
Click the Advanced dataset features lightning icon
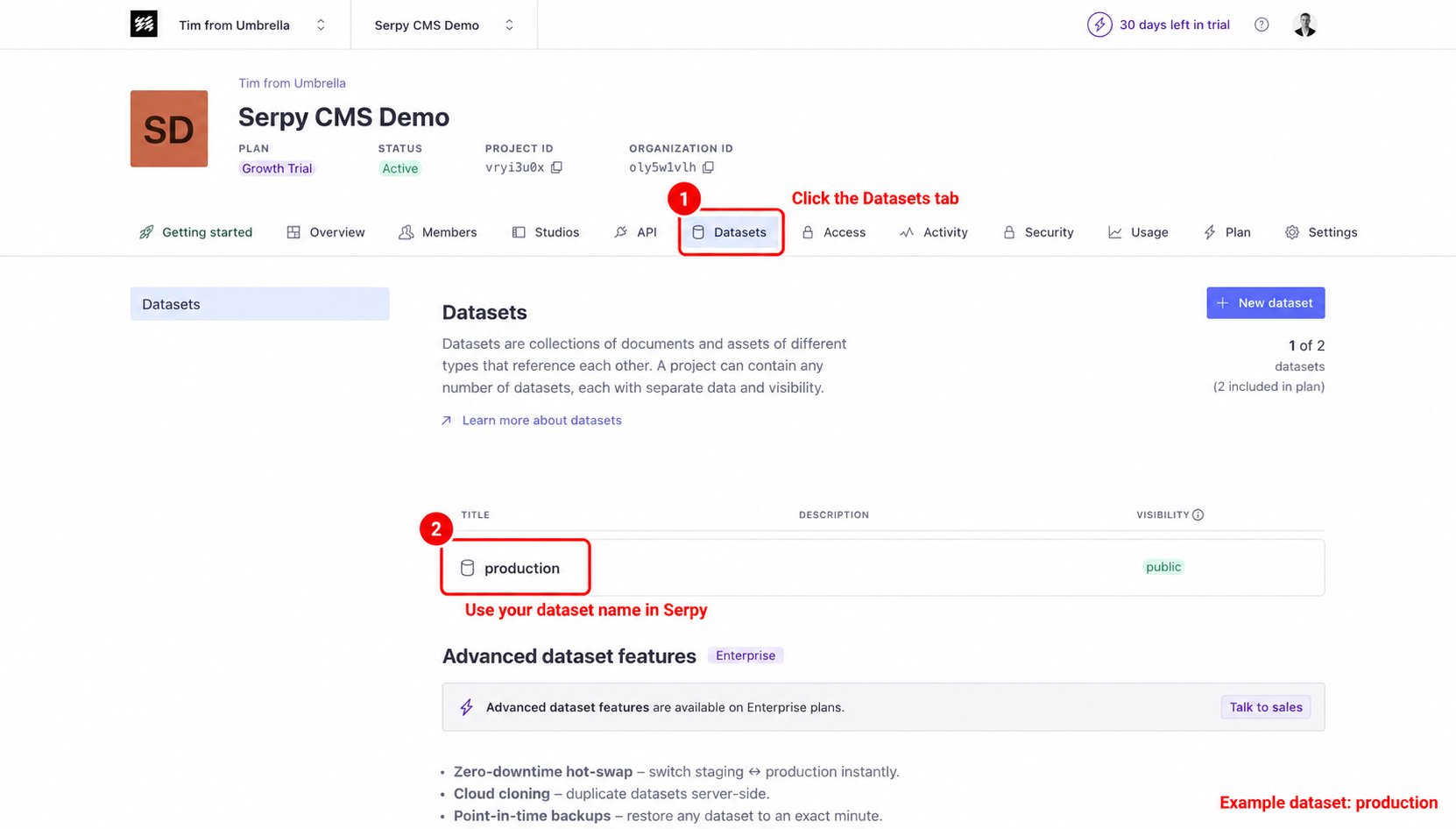tap(467, 707)
